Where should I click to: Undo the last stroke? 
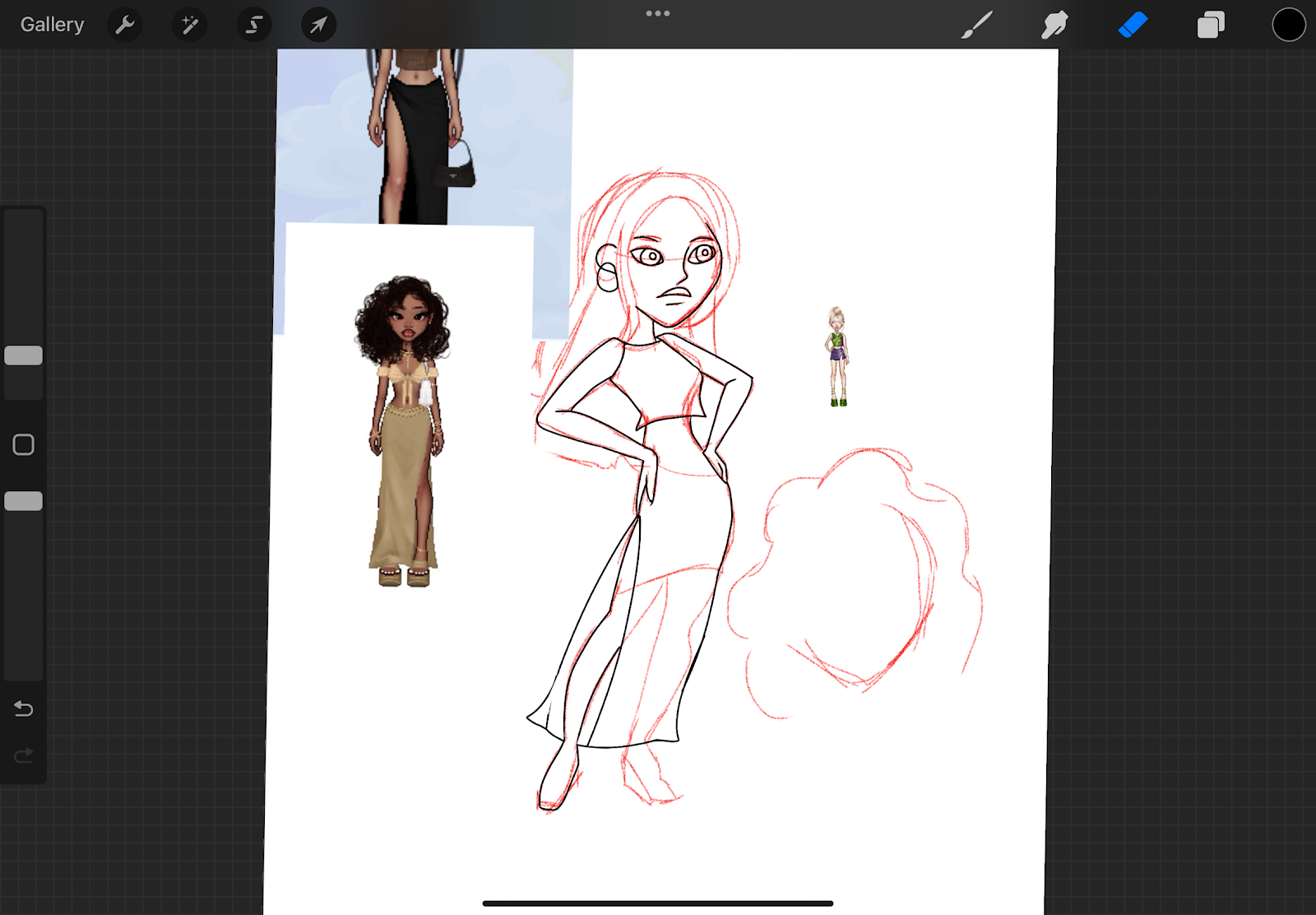pos(23,708)
